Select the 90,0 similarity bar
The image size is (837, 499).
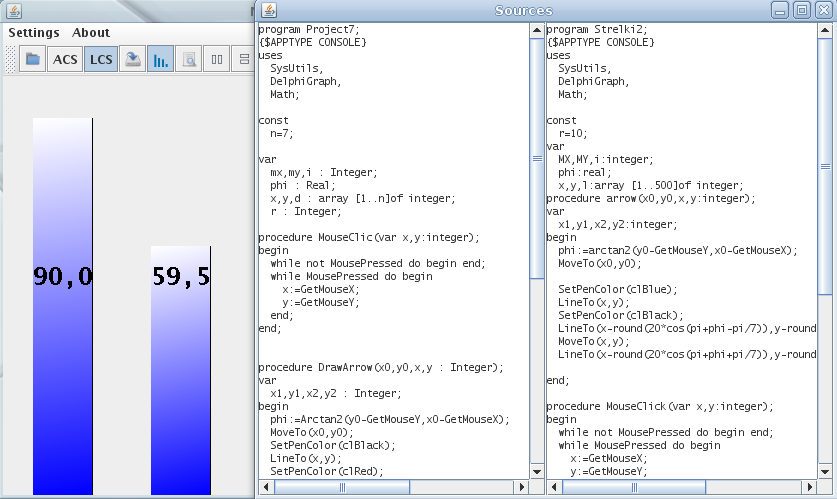pyautogui.click(x=63, y=306)
